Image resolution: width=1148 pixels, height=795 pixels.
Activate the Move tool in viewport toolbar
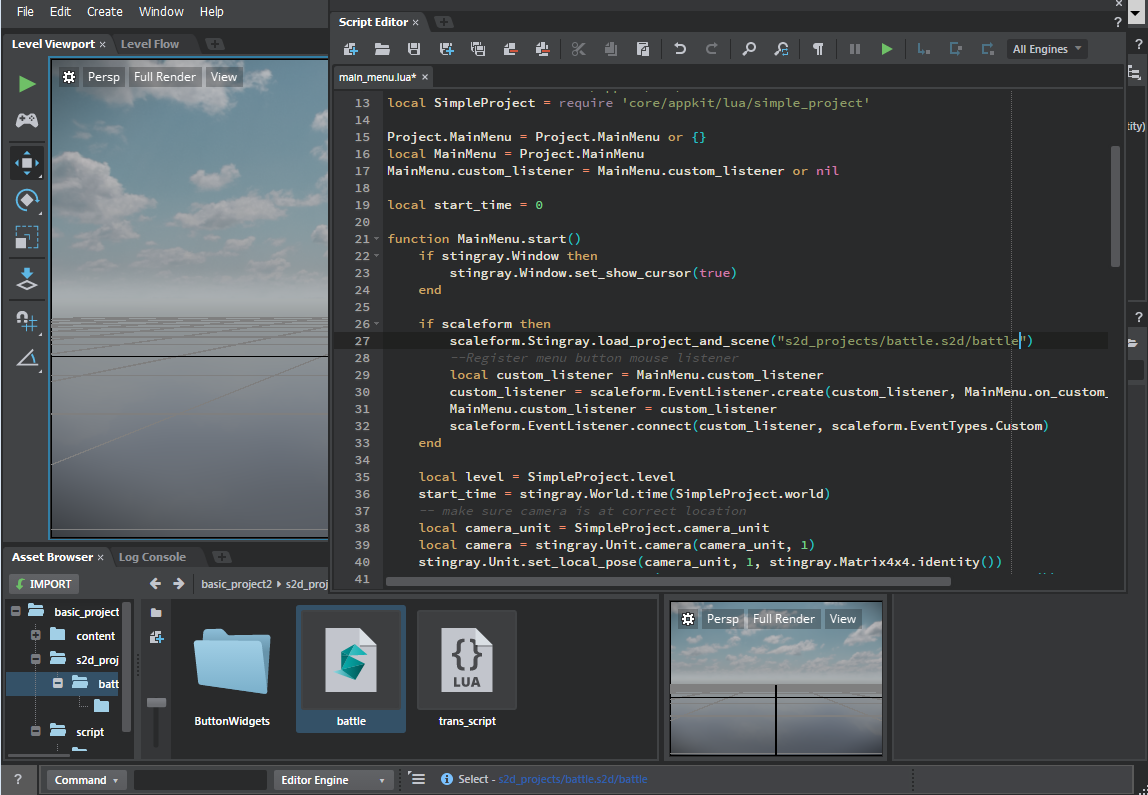pos(27,163)
